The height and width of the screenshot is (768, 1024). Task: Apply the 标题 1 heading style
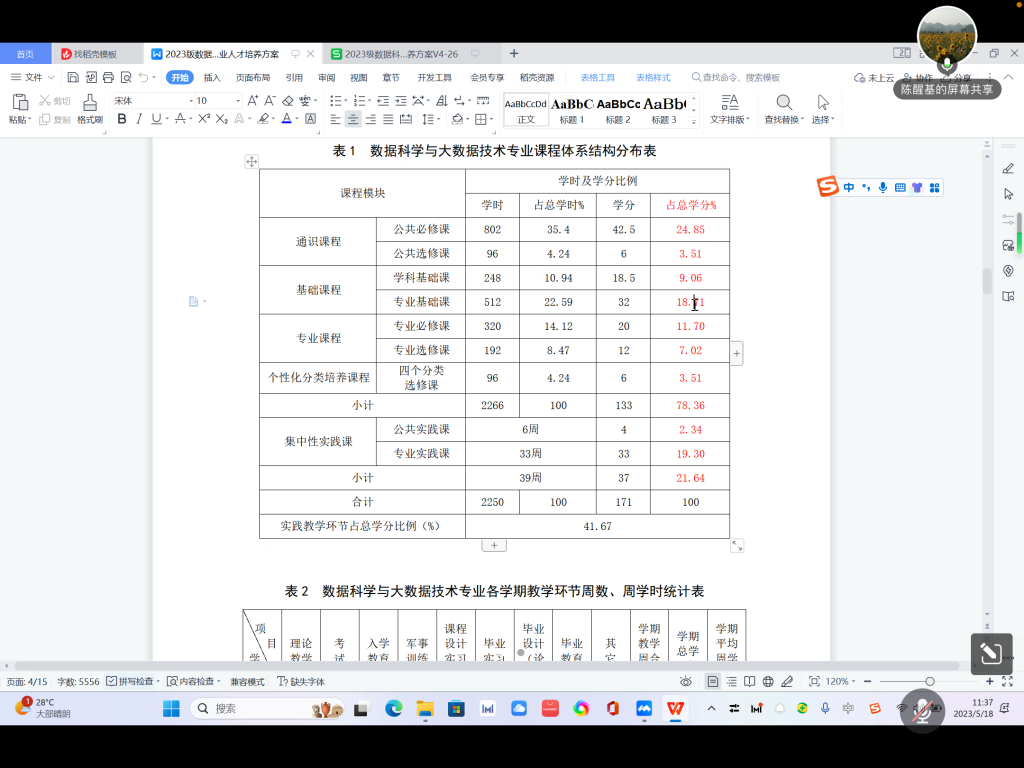click(x=572, y=108)
